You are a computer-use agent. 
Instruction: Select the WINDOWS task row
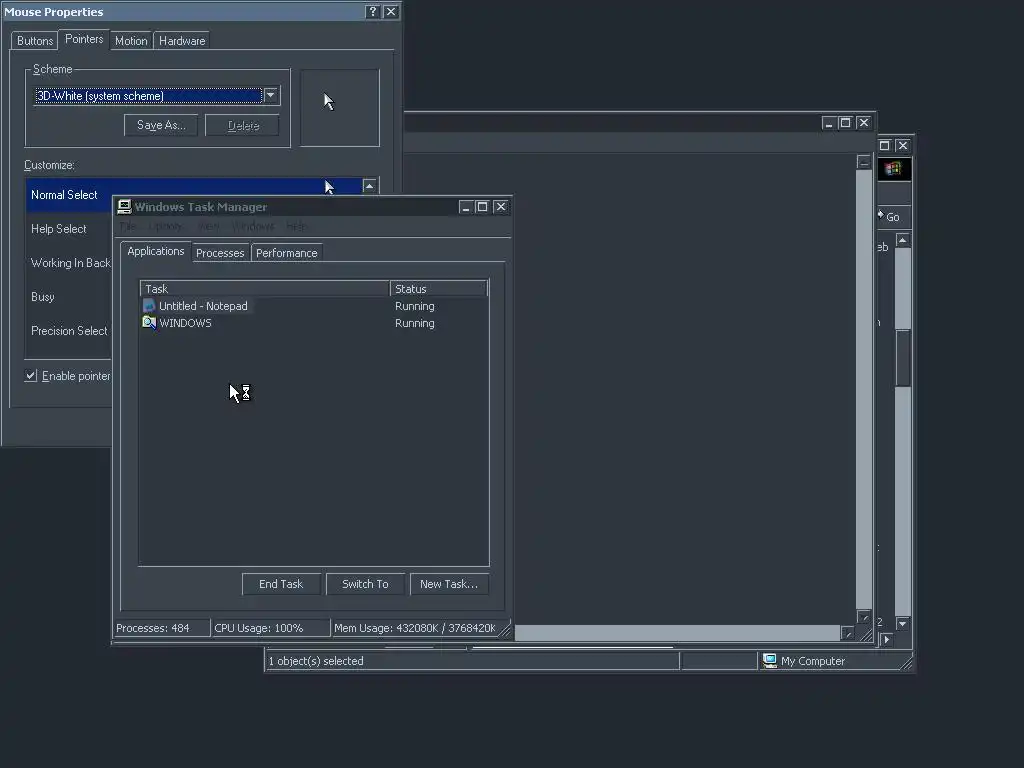[x=313, y=323]
